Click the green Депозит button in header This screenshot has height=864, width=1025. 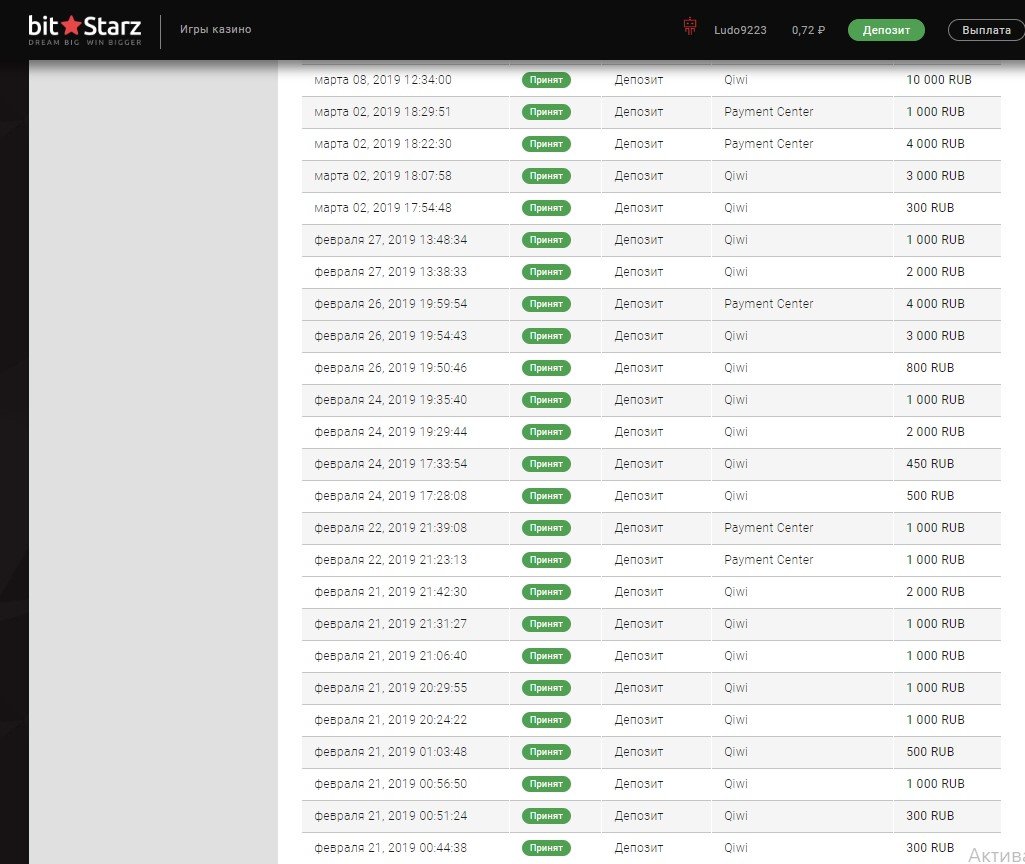coord(886,30)
